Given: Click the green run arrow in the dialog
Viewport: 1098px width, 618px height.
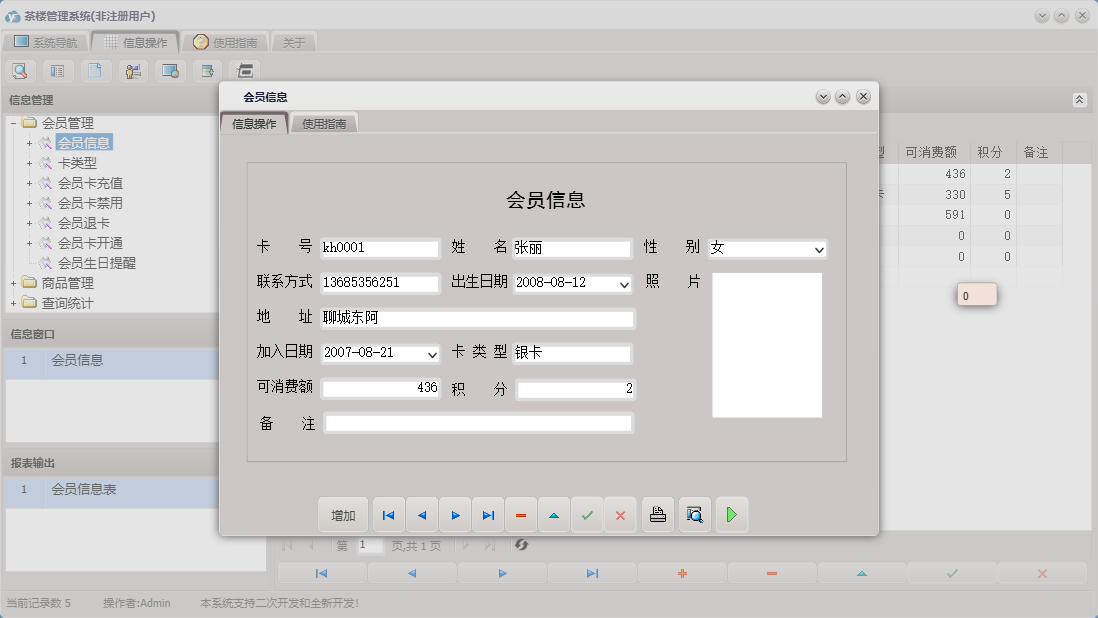Looking at the screenshot, I should (x=731, y=514).
